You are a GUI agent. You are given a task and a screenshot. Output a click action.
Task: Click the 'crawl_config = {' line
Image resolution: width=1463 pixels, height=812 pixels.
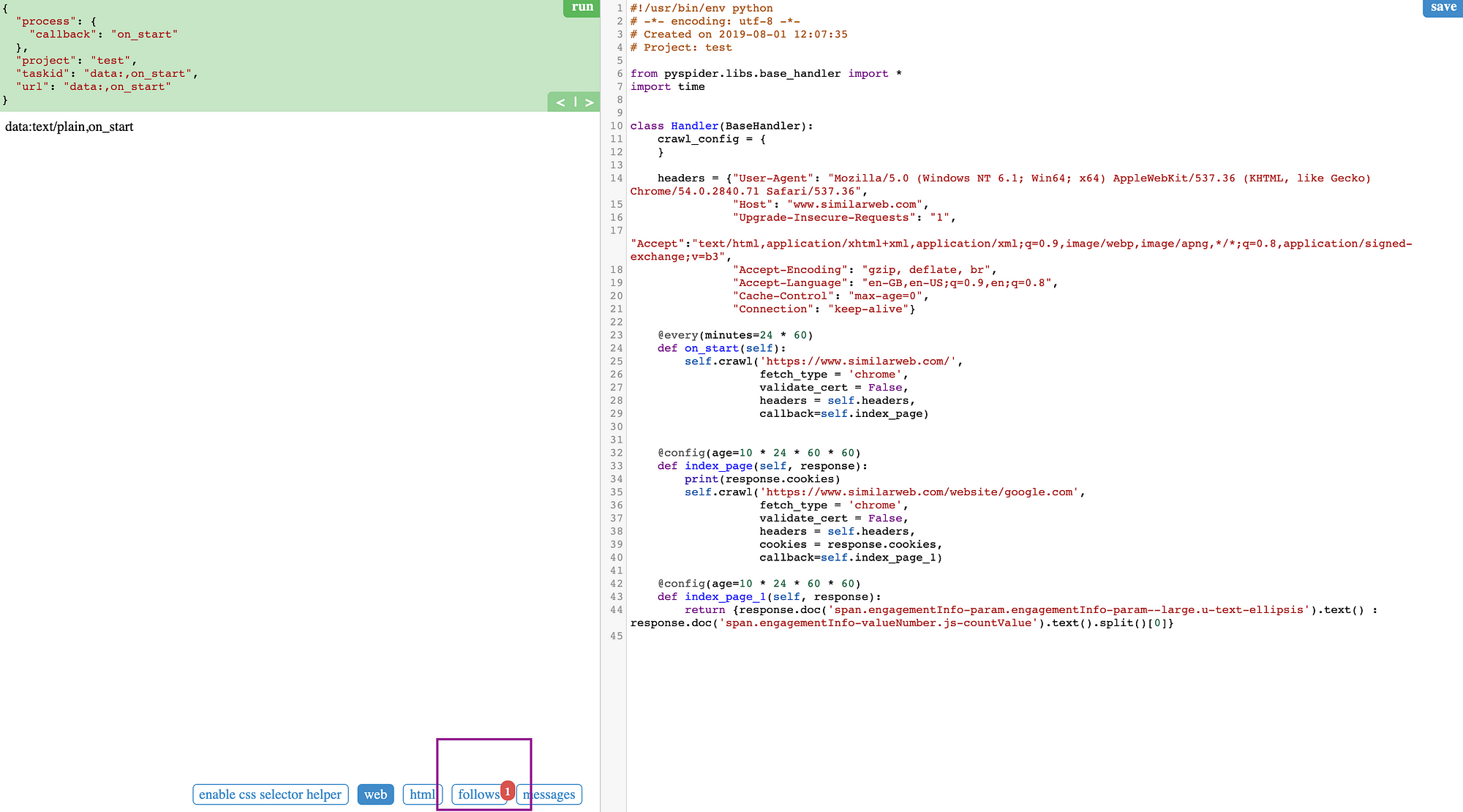coord(712,139)
